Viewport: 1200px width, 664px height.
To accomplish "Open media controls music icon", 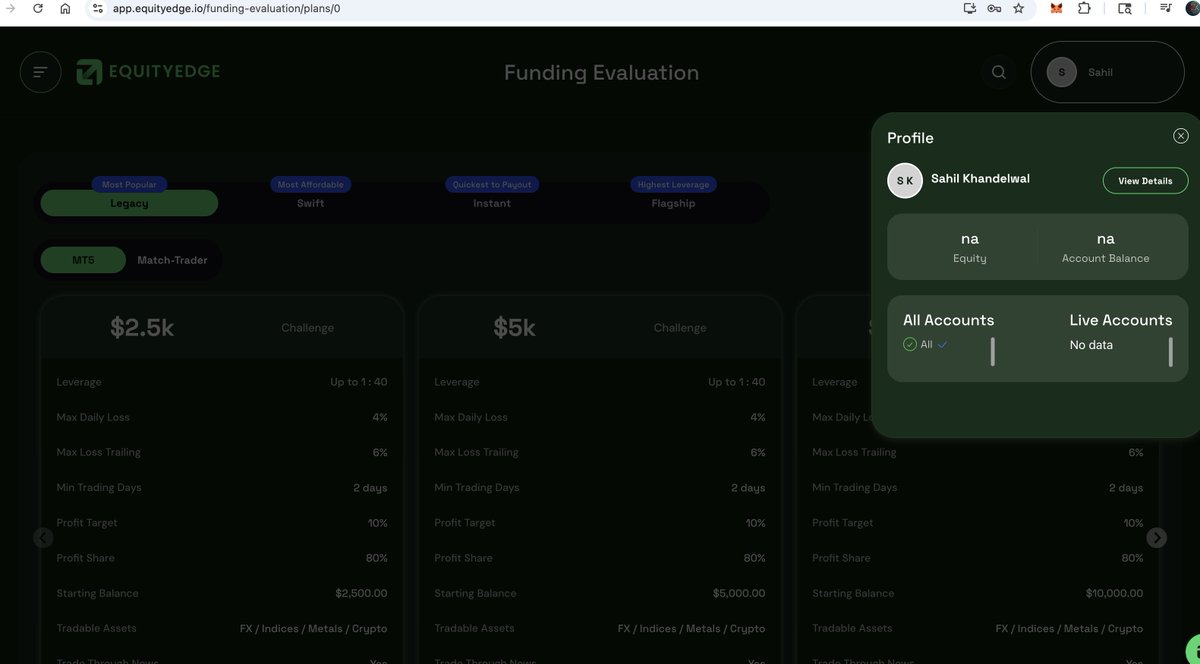I will pyautogui.click(x=1166, y=8).
